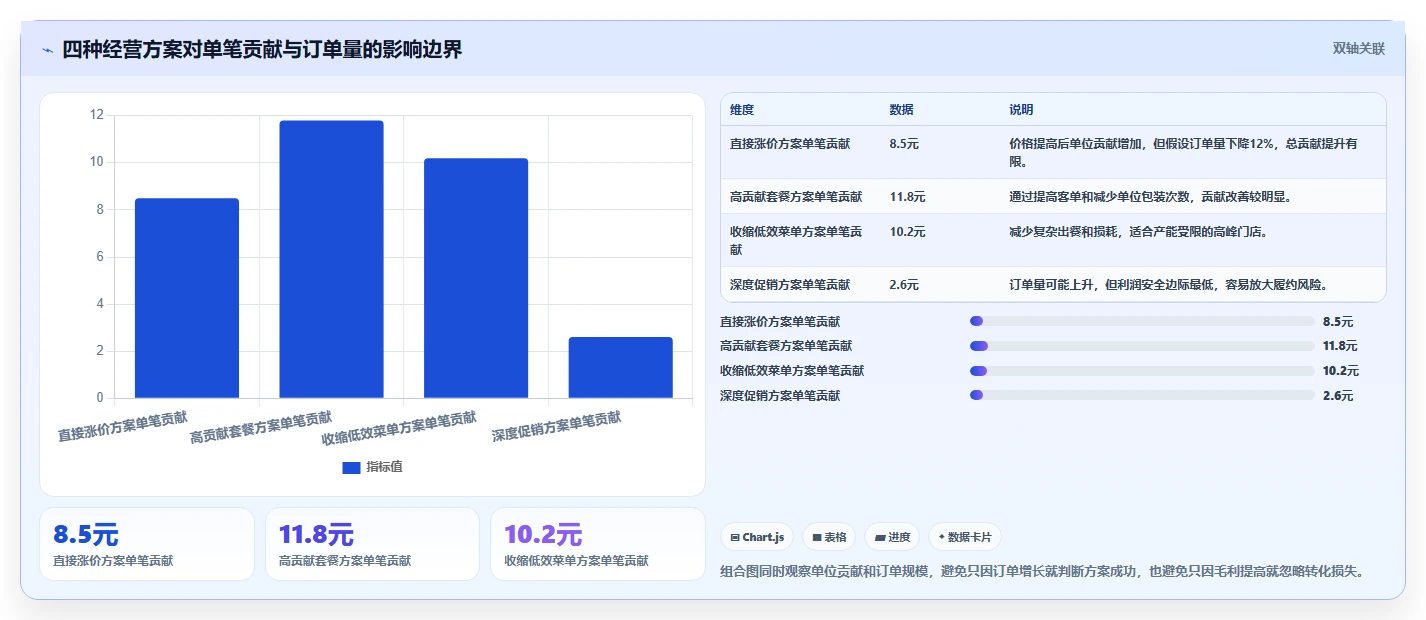The image size is (1426, 620).
Task: Click the 维度 column header
Action: pos(742,110)
